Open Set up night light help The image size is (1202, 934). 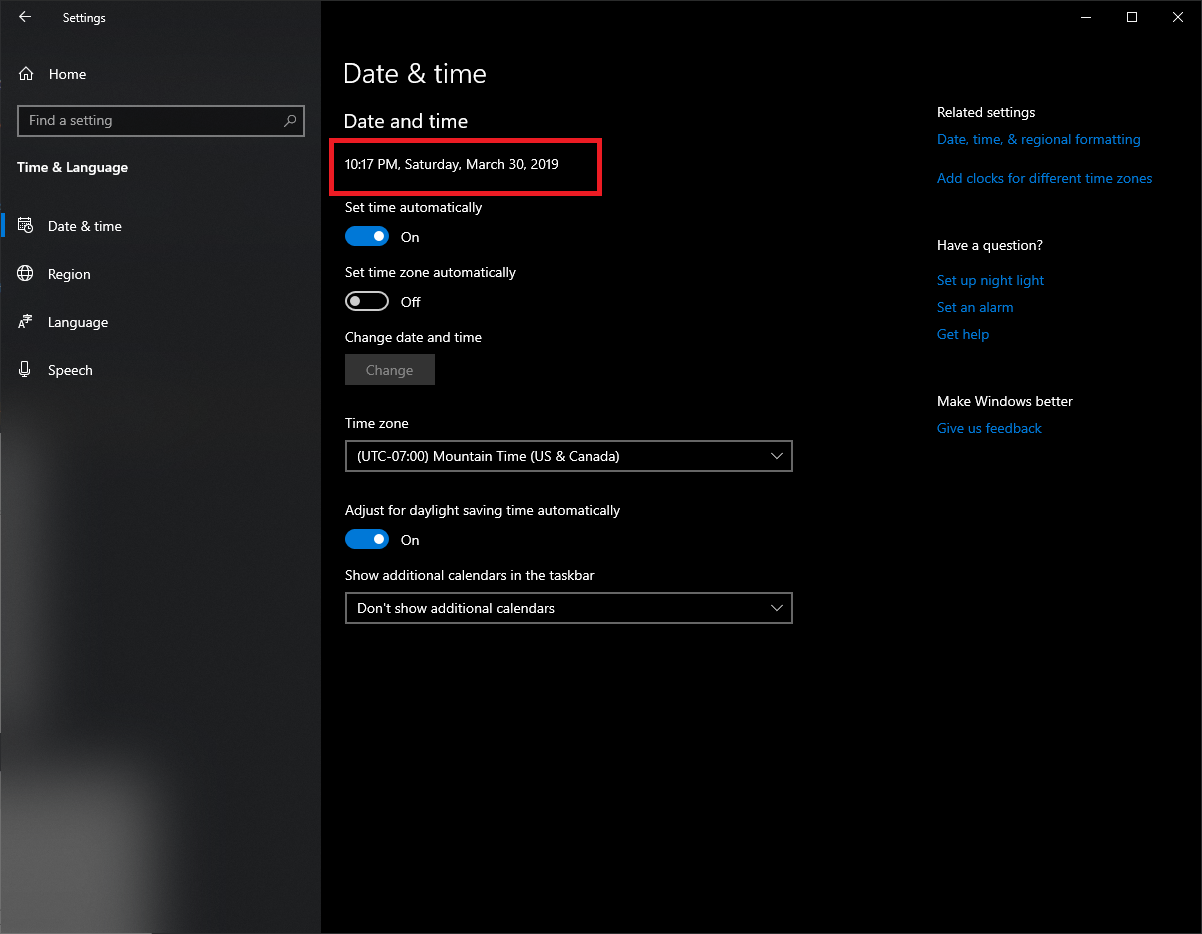coord(990,281)
